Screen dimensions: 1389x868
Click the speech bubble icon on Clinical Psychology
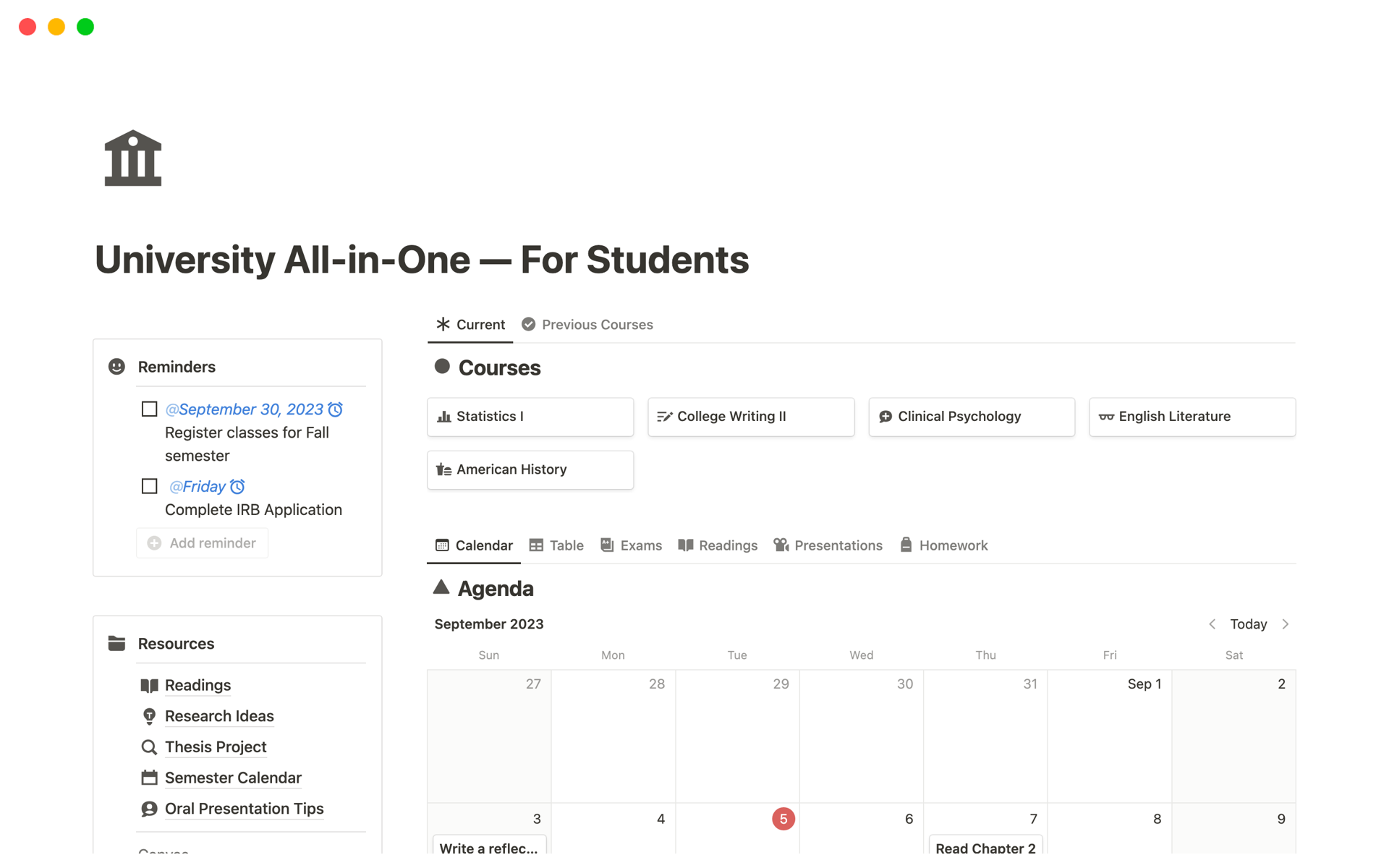point(886,416)
